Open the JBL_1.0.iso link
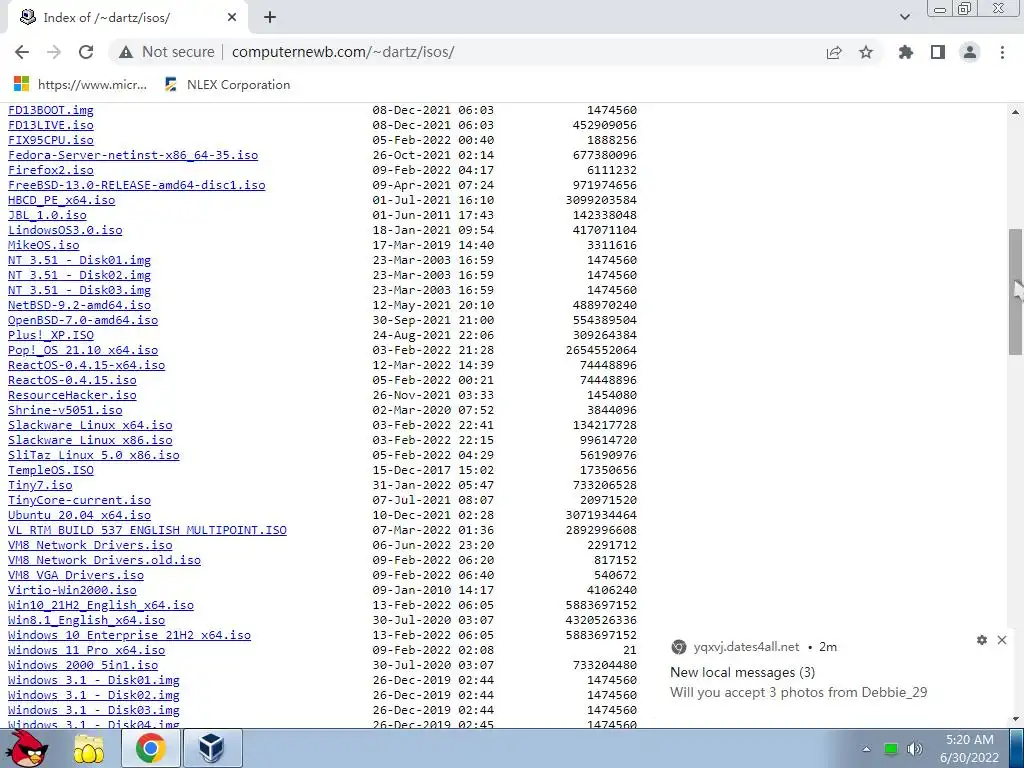The image size is (1024, 768). [x=47, y=215]
